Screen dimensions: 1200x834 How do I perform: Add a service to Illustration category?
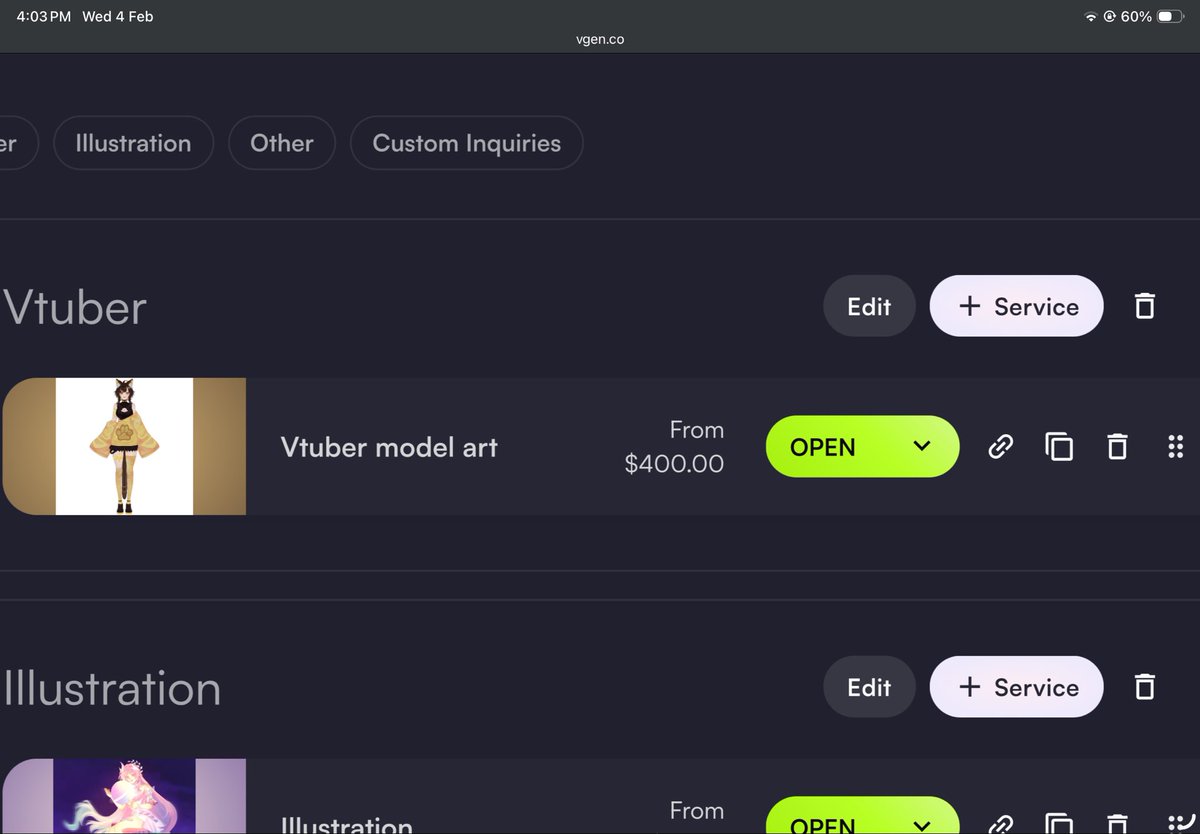tap(1017, 687)
